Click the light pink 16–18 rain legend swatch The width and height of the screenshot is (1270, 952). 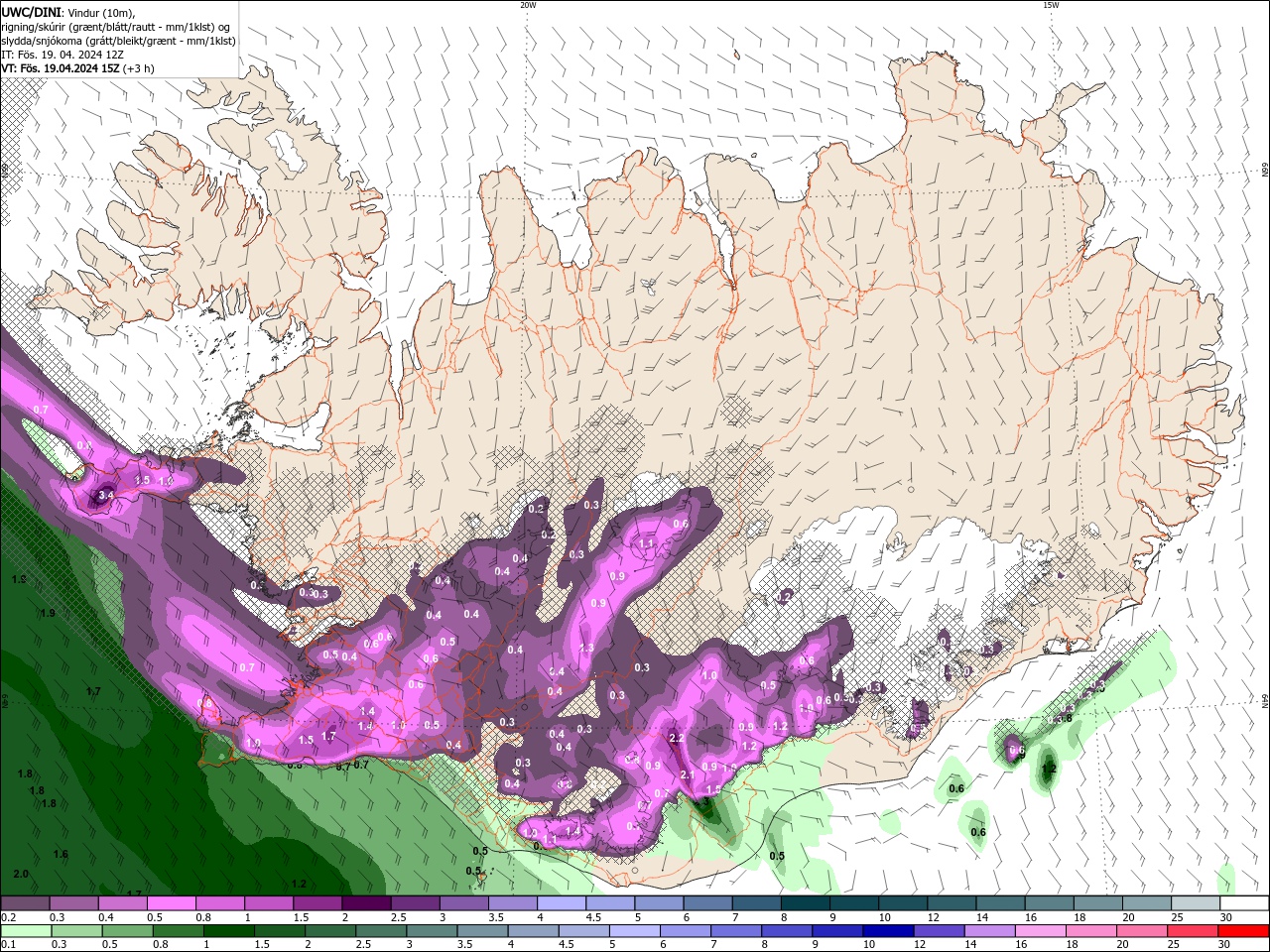pos(1041,931)
